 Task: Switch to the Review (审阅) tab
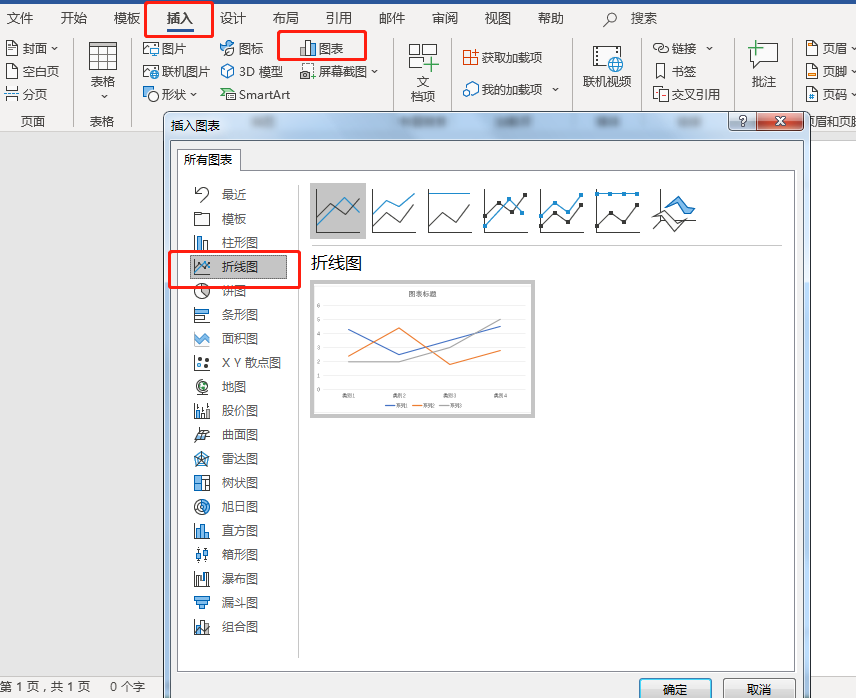click(444, 19)
